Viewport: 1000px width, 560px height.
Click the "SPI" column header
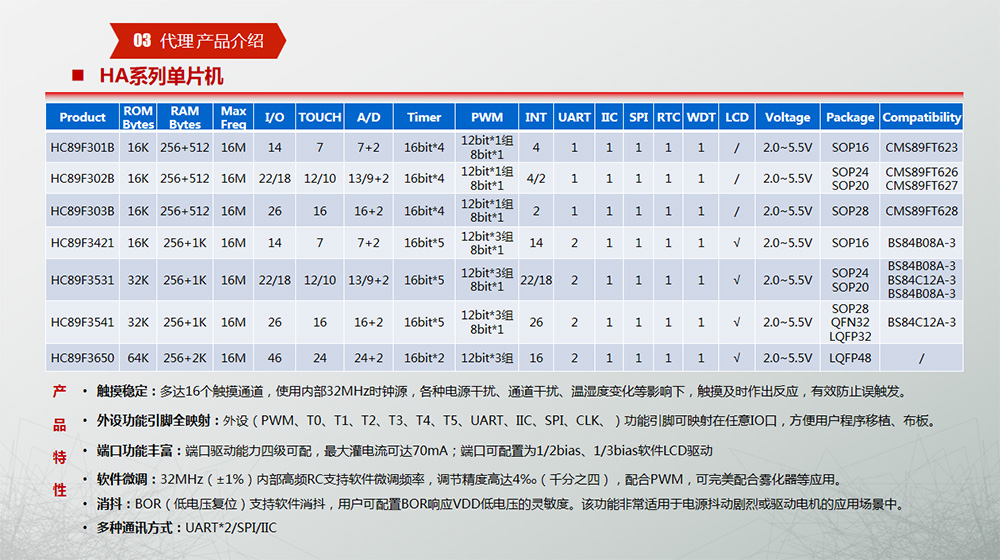click(638, 117)
